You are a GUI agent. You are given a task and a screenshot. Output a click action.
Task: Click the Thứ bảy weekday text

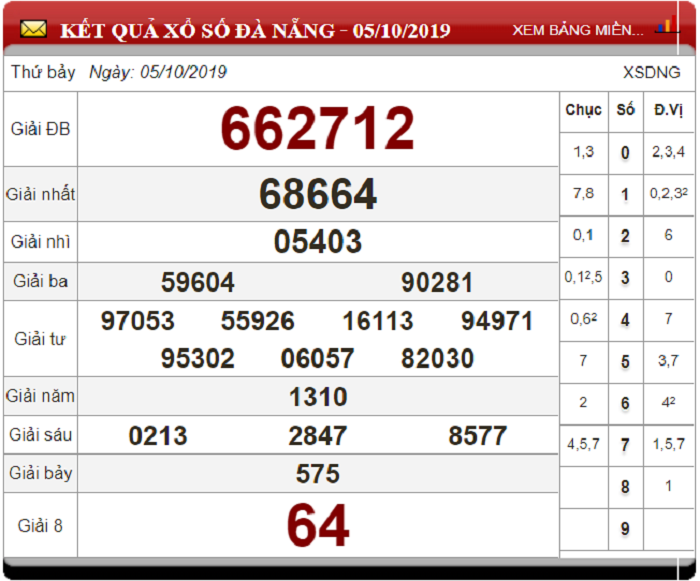click(43, 72)
